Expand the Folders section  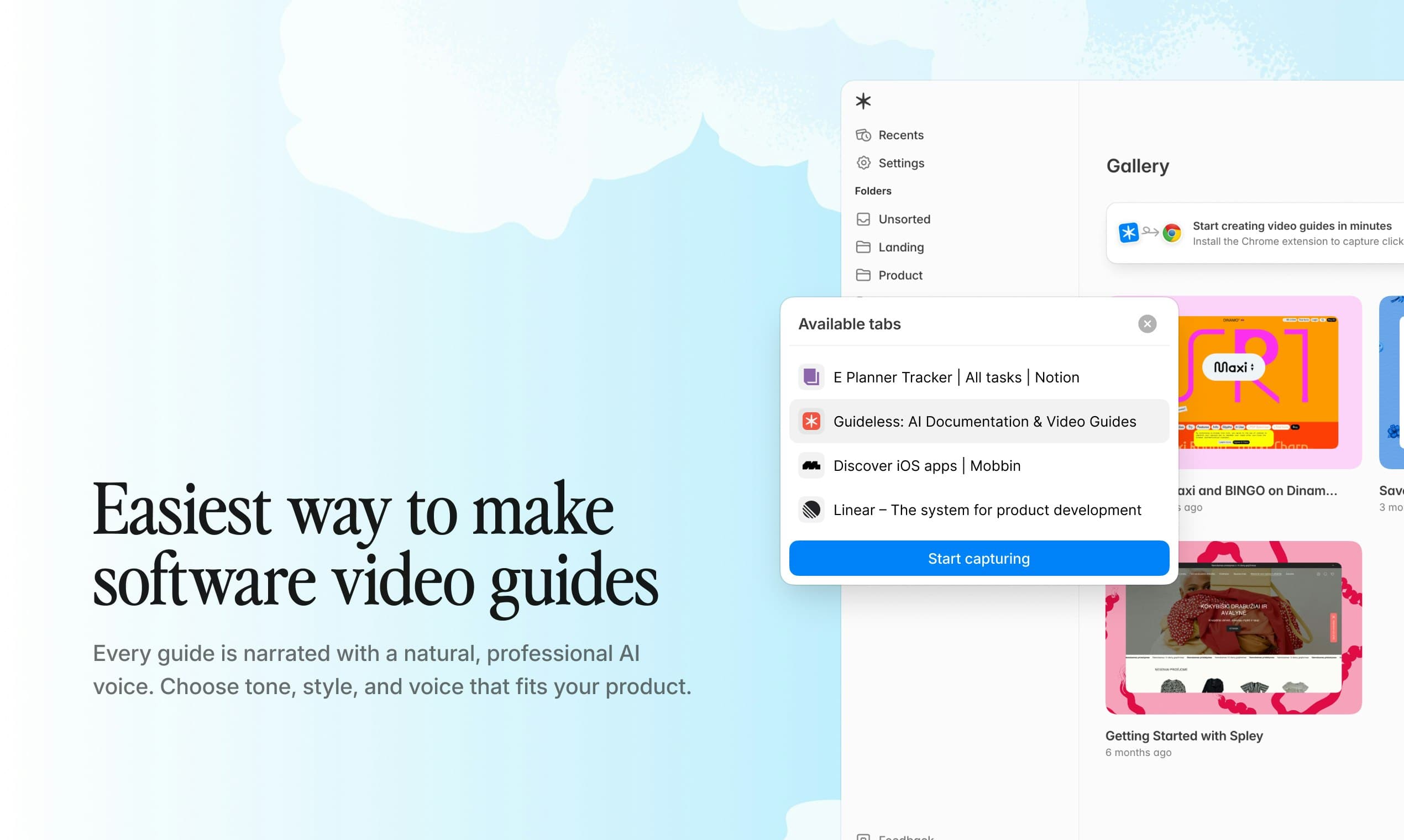[873, 191]
